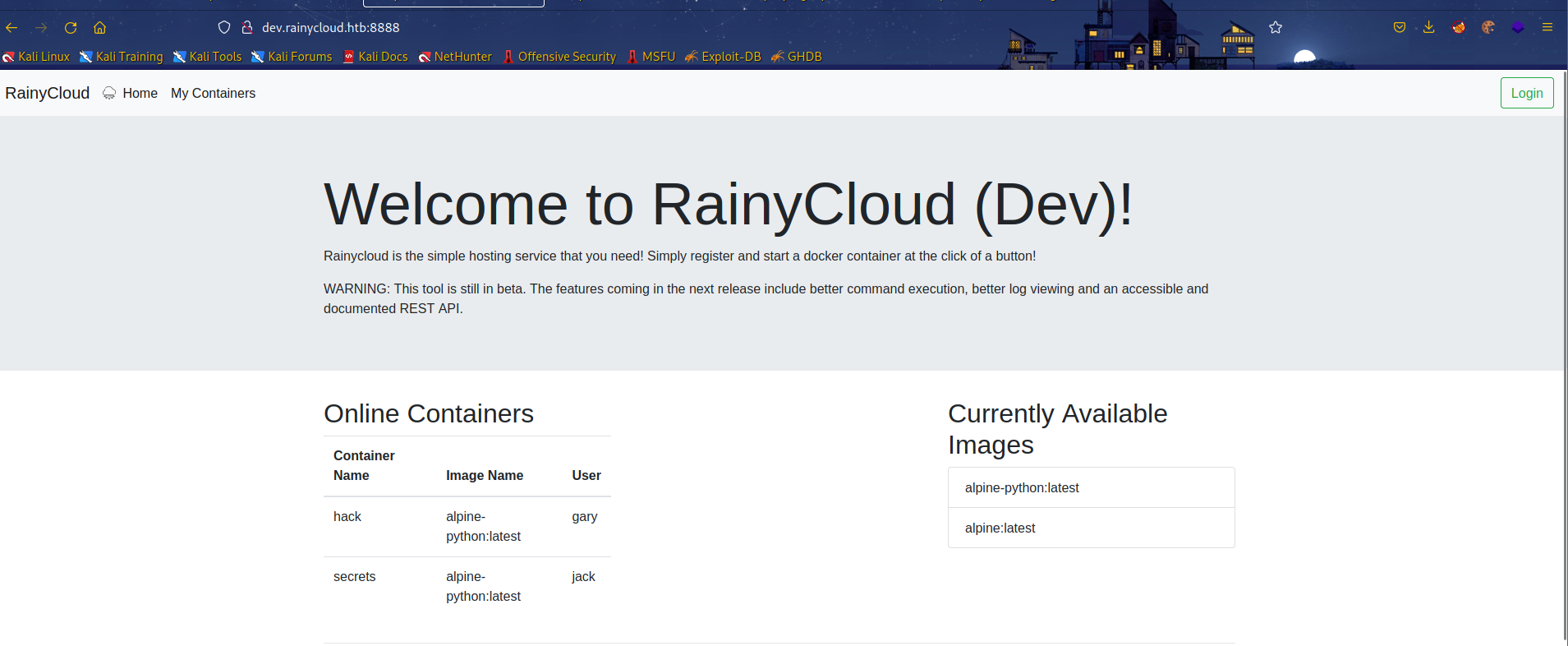Open the Firefox hamburger menu
The width and height of the screenshot is (1568, 646).
pos(1547,27)
